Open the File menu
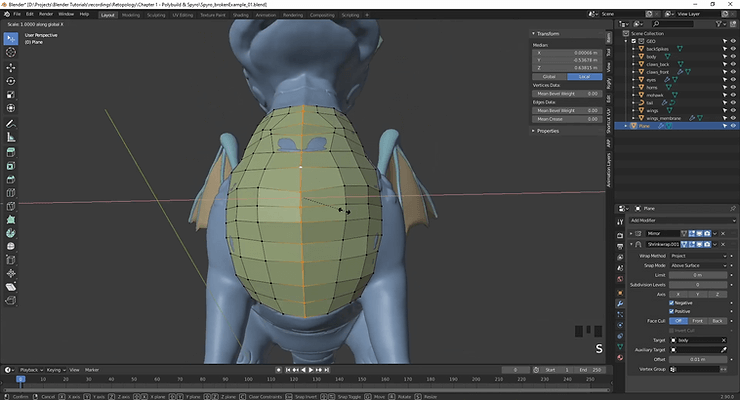 (17, 14)
